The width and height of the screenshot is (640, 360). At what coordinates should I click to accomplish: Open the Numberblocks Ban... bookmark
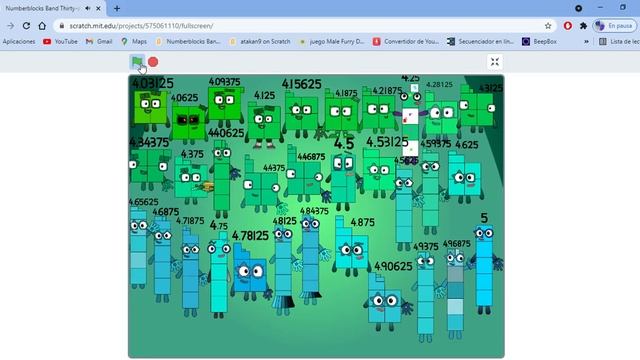point(188,42)
